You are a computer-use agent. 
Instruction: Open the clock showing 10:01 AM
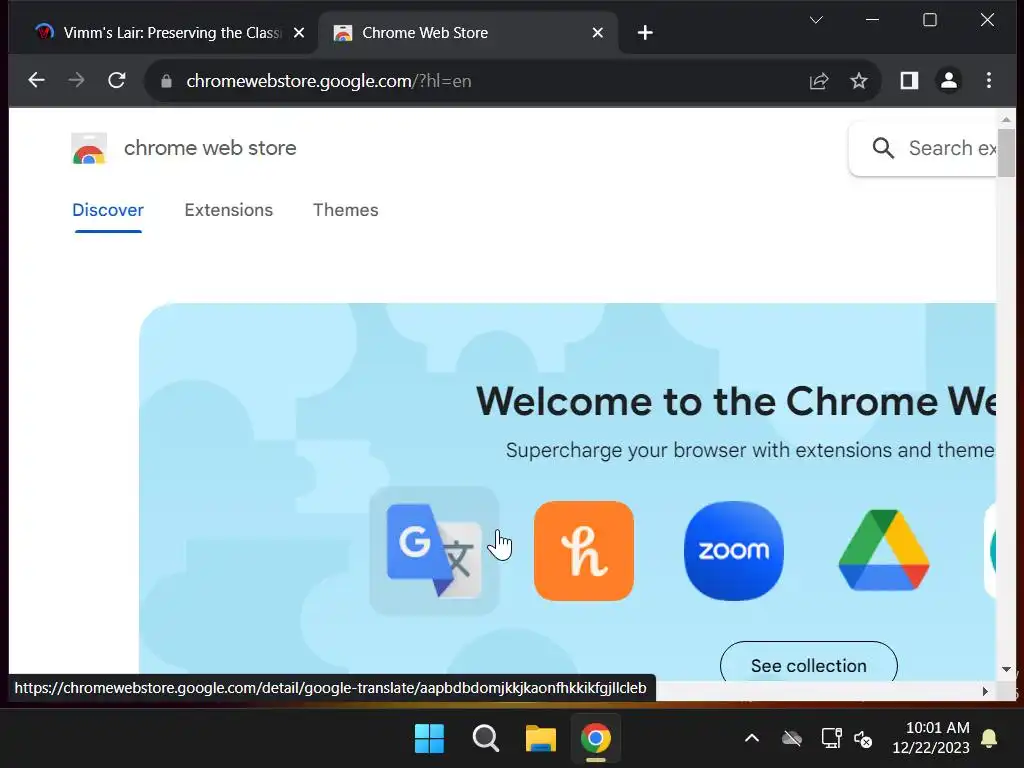(x=931, y=738)
